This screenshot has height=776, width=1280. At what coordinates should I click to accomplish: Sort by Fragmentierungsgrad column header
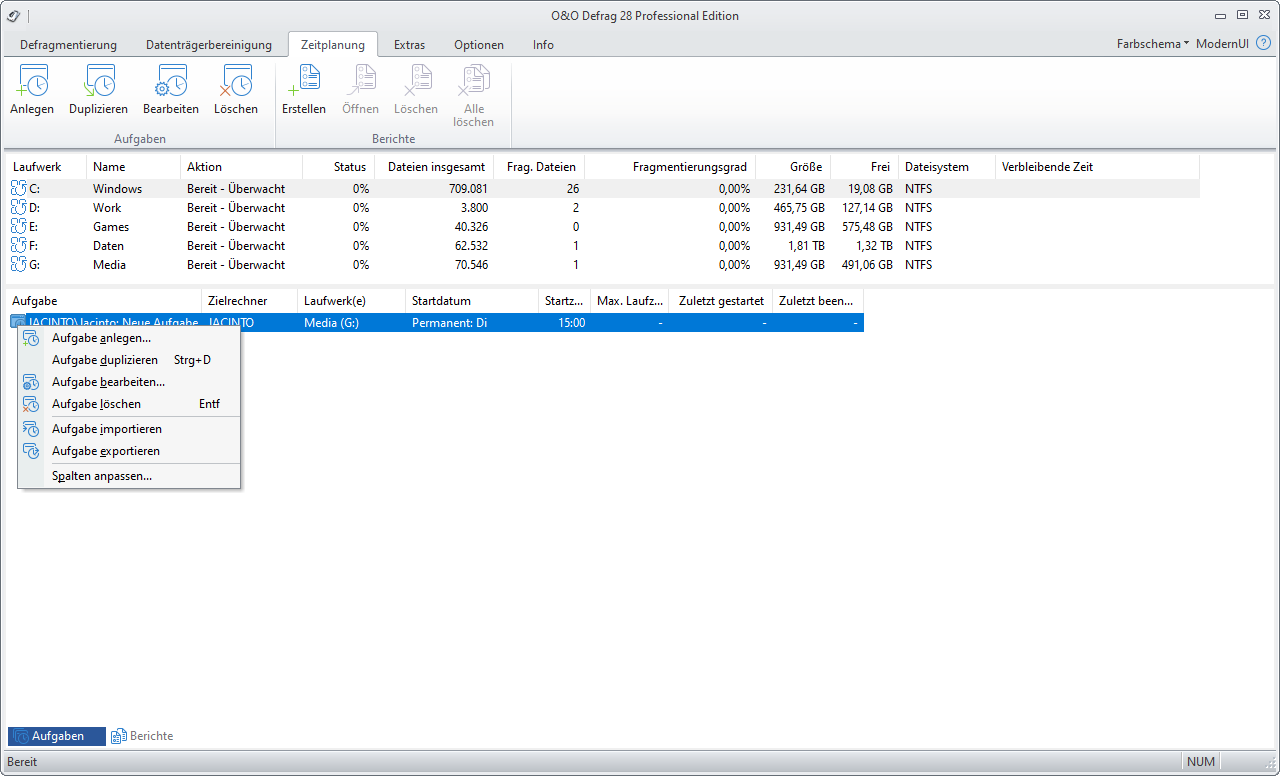(670, 167)
